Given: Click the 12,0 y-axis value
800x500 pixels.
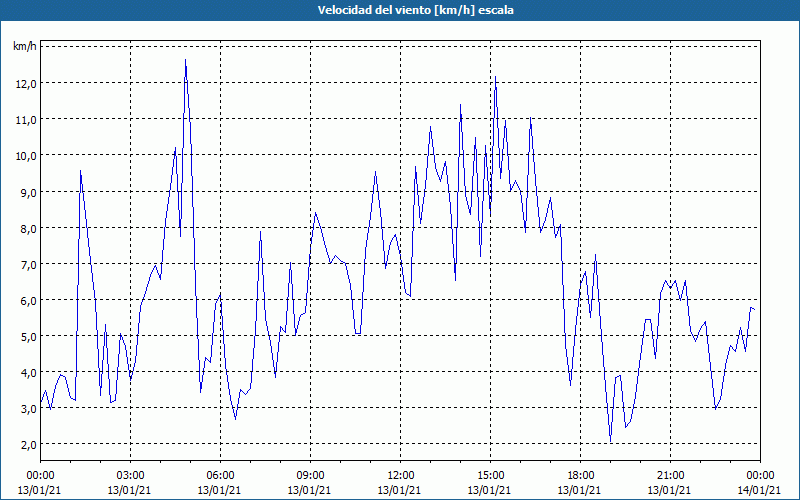Looking at the screenshot, I should pyautogui.click(x=26, y=84).
